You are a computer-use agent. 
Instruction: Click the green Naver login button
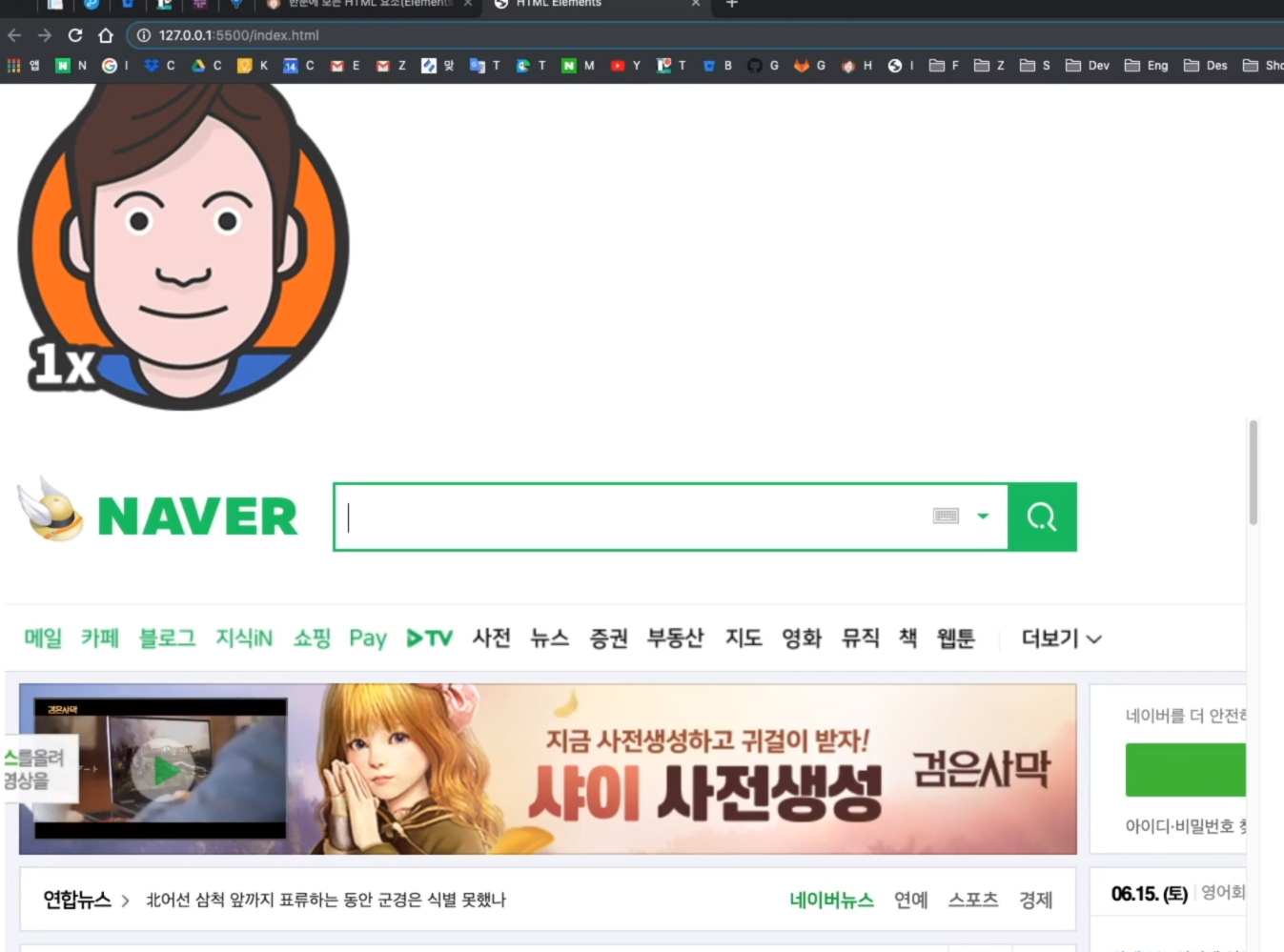1186,770
